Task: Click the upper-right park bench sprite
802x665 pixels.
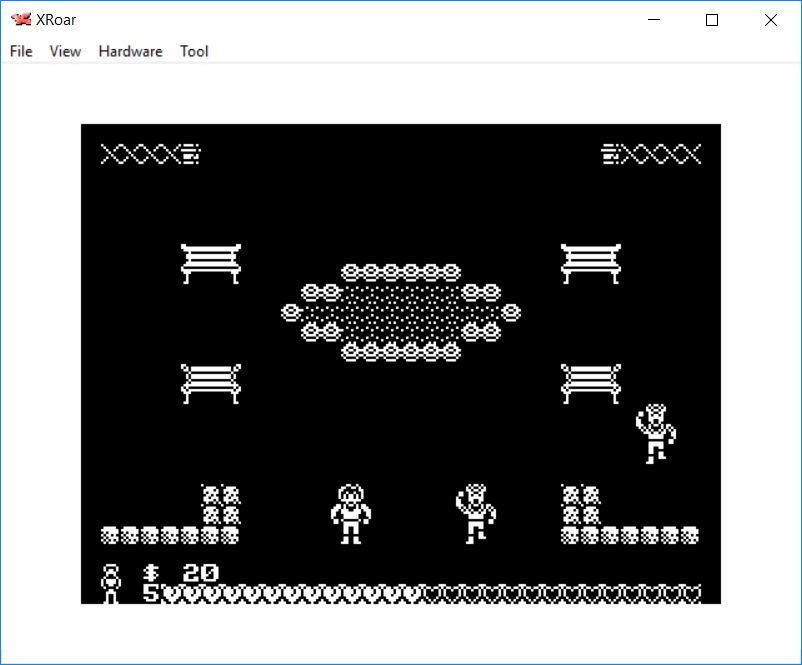Action: [x=591, y=263]
